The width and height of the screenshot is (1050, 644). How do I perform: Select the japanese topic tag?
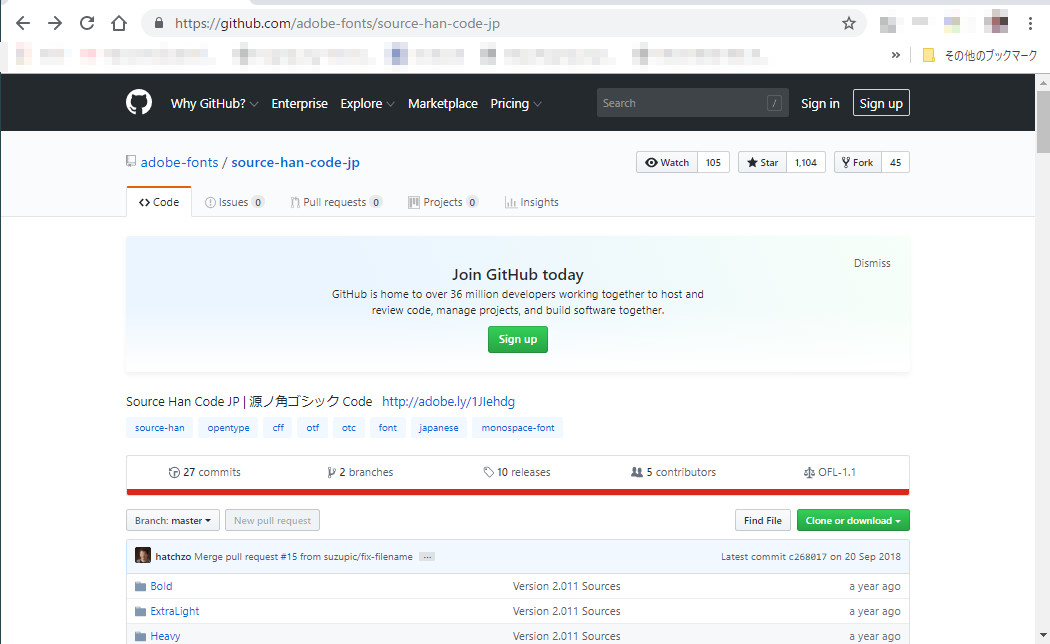[x=439, y=428]
